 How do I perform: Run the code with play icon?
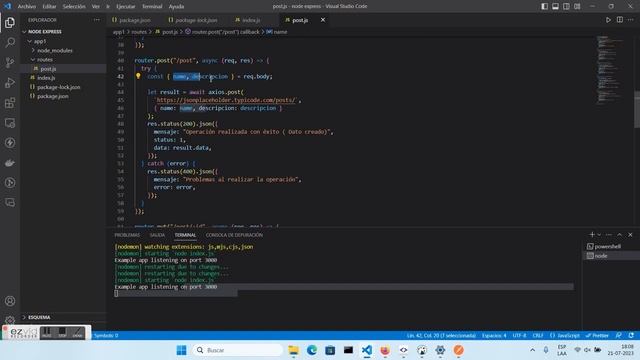click(x=608, y=20)
